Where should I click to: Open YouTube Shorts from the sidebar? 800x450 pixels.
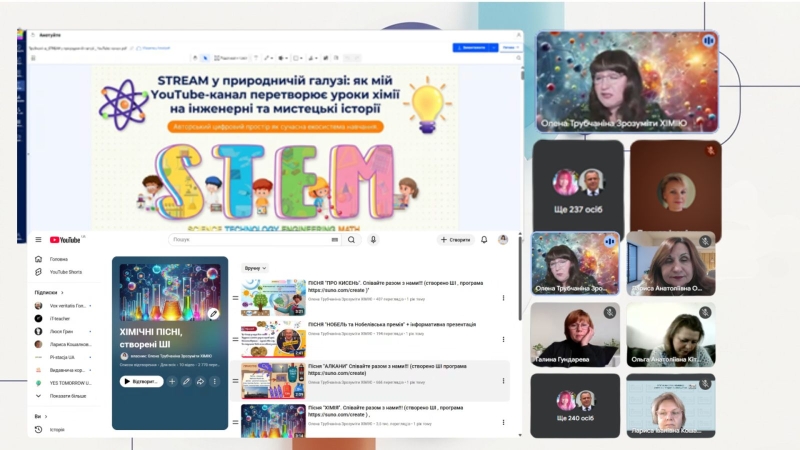(65, 272)
